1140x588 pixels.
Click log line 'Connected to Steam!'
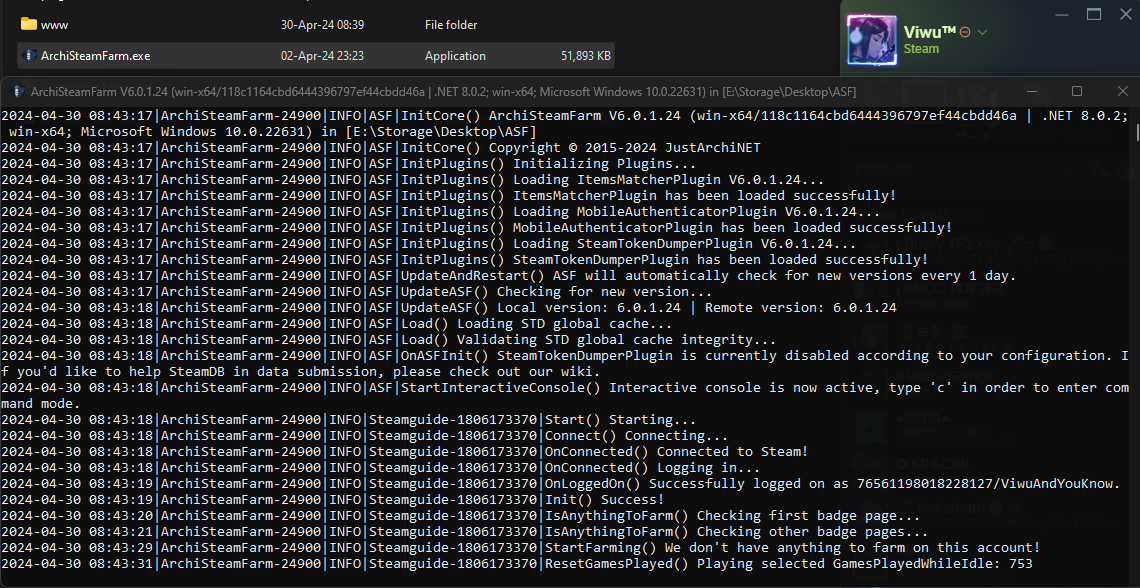coord(404,452)
